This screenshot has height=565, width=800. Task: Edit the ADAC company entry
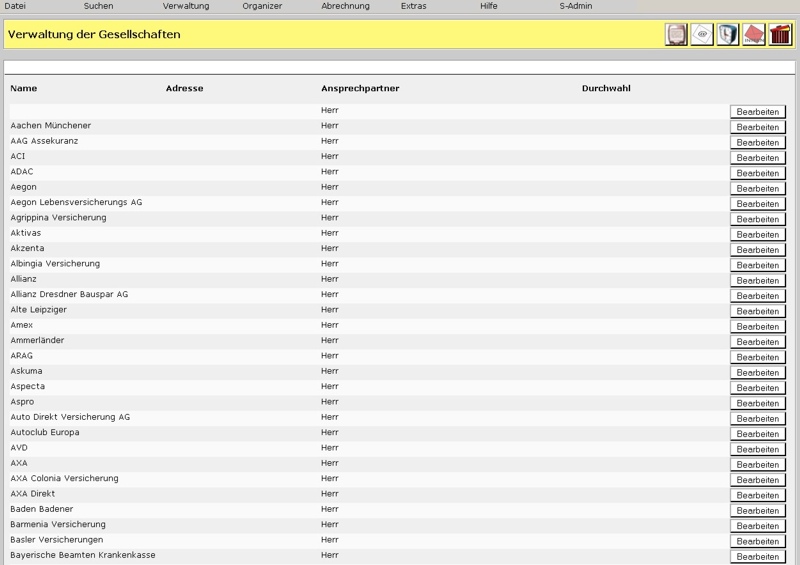758,173
